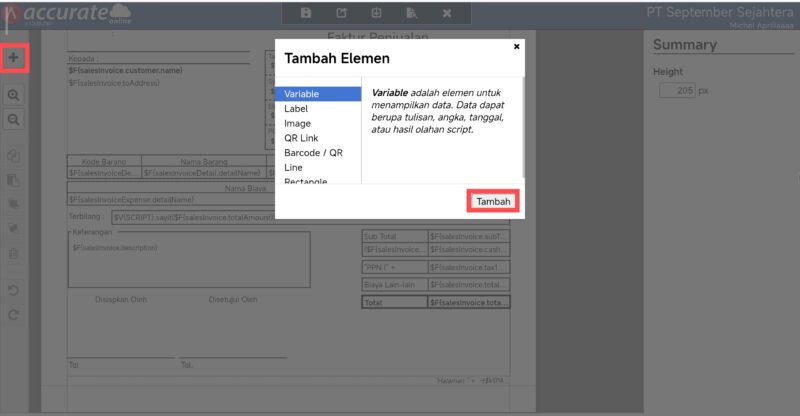This screenshot has width=800, height=416.
Task: Click the dialog description scrollbar
Action: 522,130
